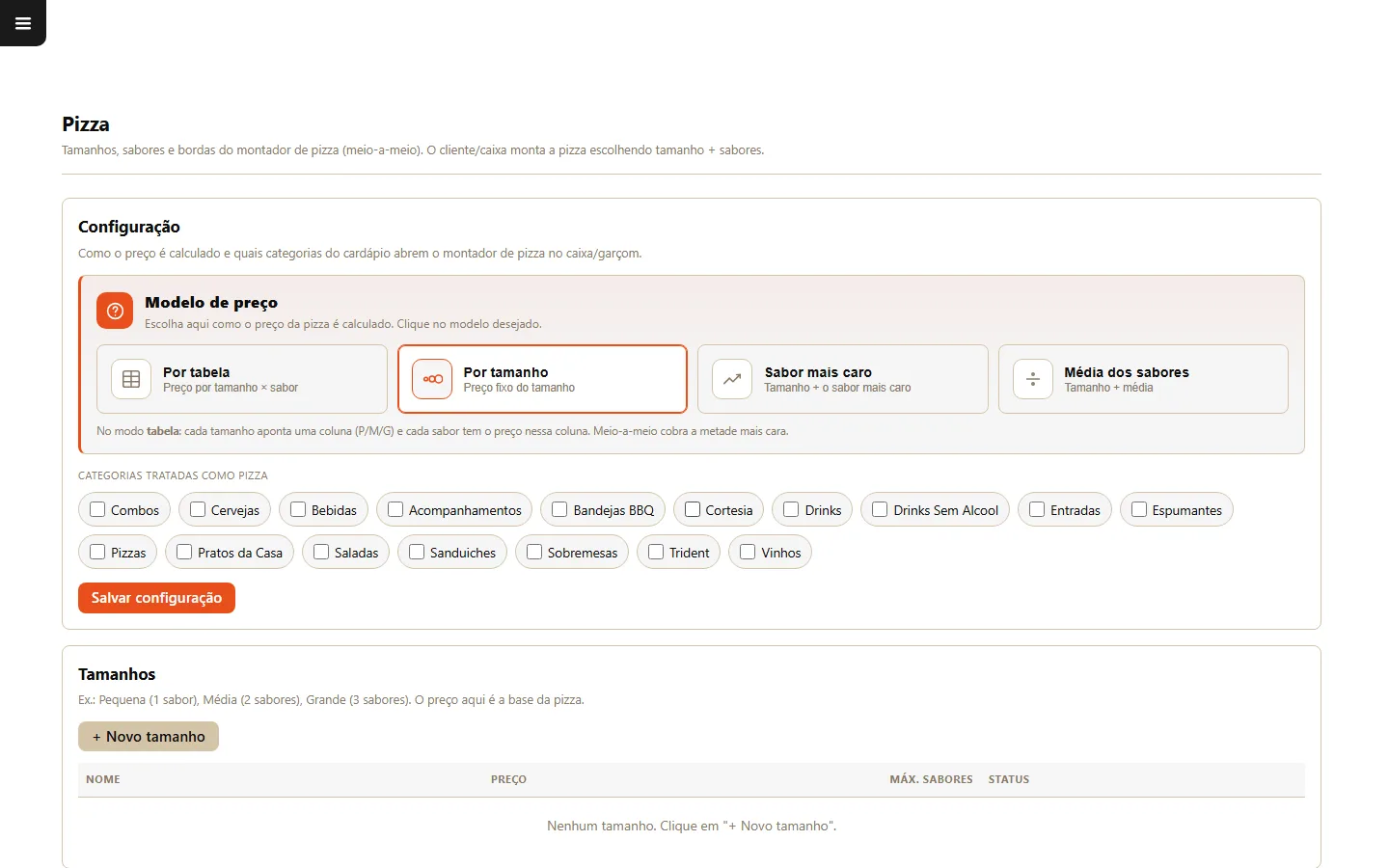This screenshot has height=868, width=1389.
Task: Select the Por tabela pricing model card
Action: [x=242, y=379]
